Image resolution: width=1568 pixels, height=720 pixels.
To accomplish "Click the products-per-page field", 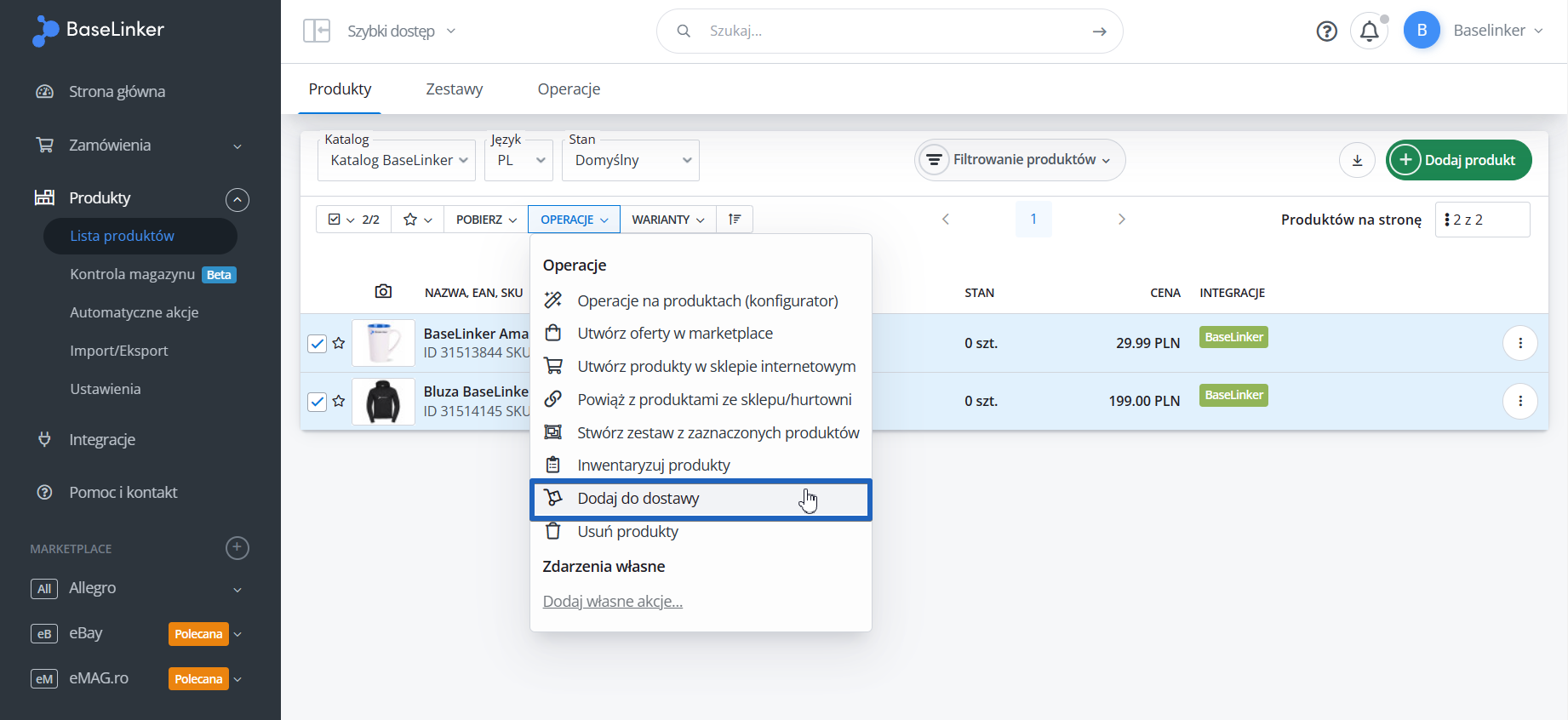I will (1483, 220).
